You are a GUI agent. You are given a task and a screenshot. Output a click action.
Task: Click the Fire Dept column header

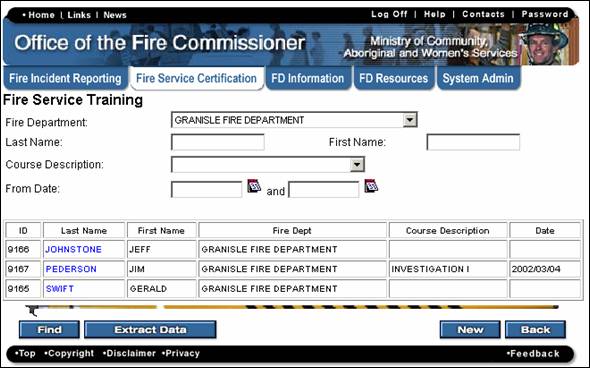[292, 230]
